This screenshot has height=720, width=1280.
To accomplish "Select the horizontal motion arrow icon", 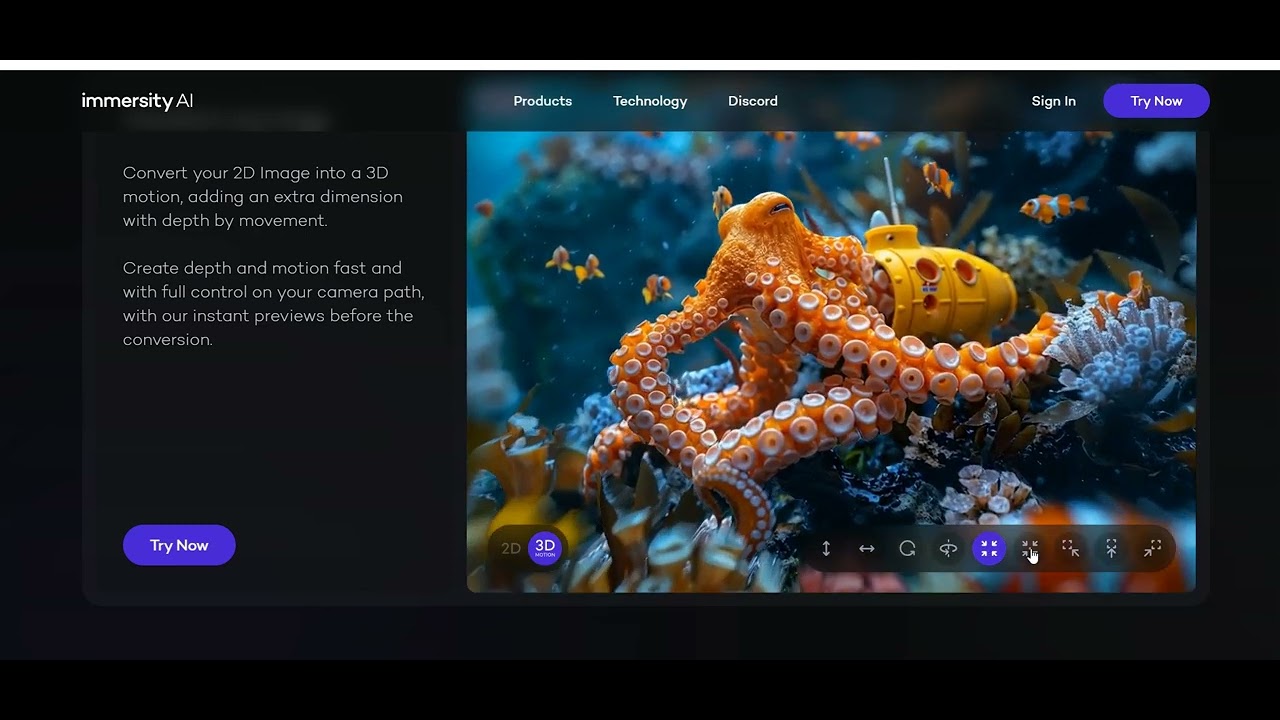I will [867, 548].
